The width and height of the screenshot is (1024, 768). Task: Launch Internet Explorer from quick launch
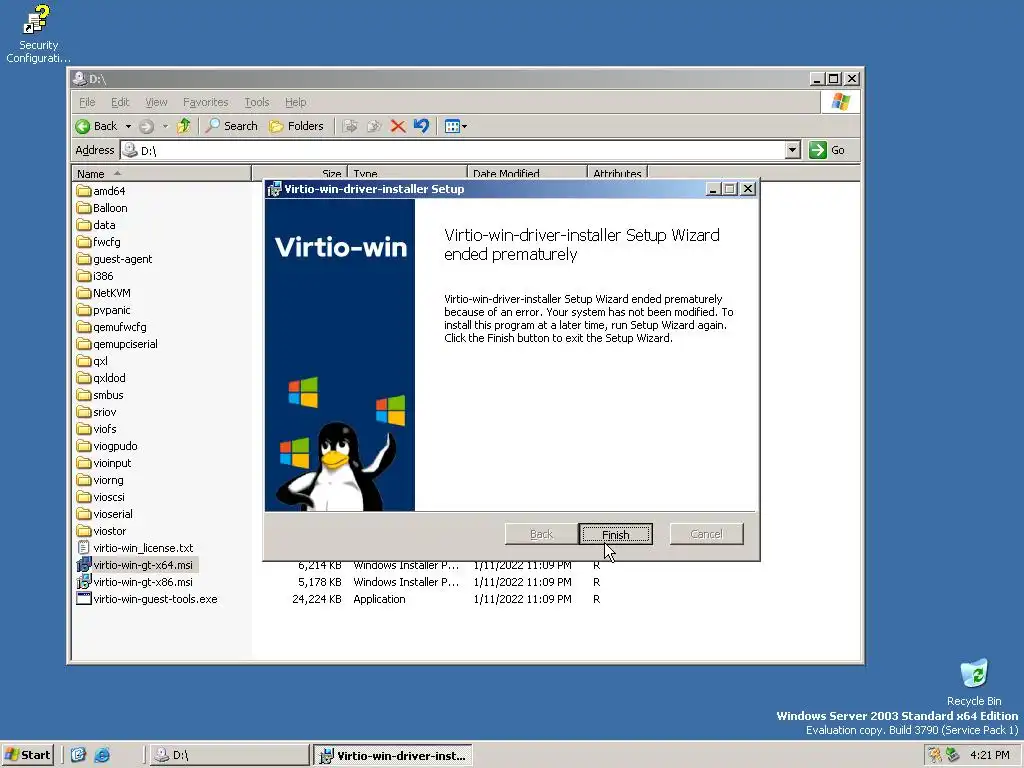click(x=102, y=755)
